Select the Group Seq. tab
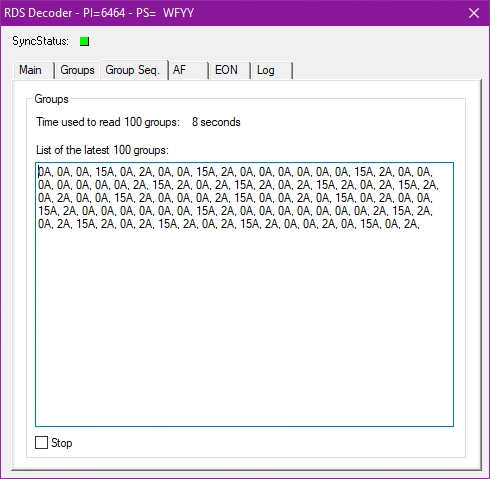Screen dimensions: 490x479 pyautogui.click(x=133, y=70)
